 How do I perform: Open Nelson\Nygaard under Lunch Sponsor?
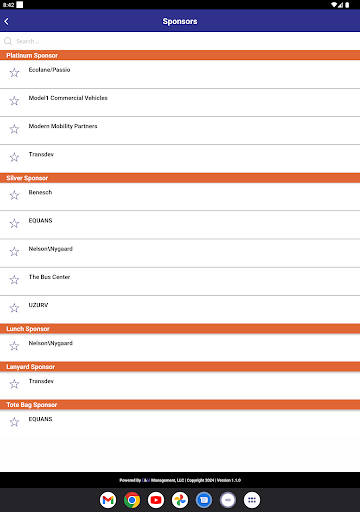coord(180,348)
